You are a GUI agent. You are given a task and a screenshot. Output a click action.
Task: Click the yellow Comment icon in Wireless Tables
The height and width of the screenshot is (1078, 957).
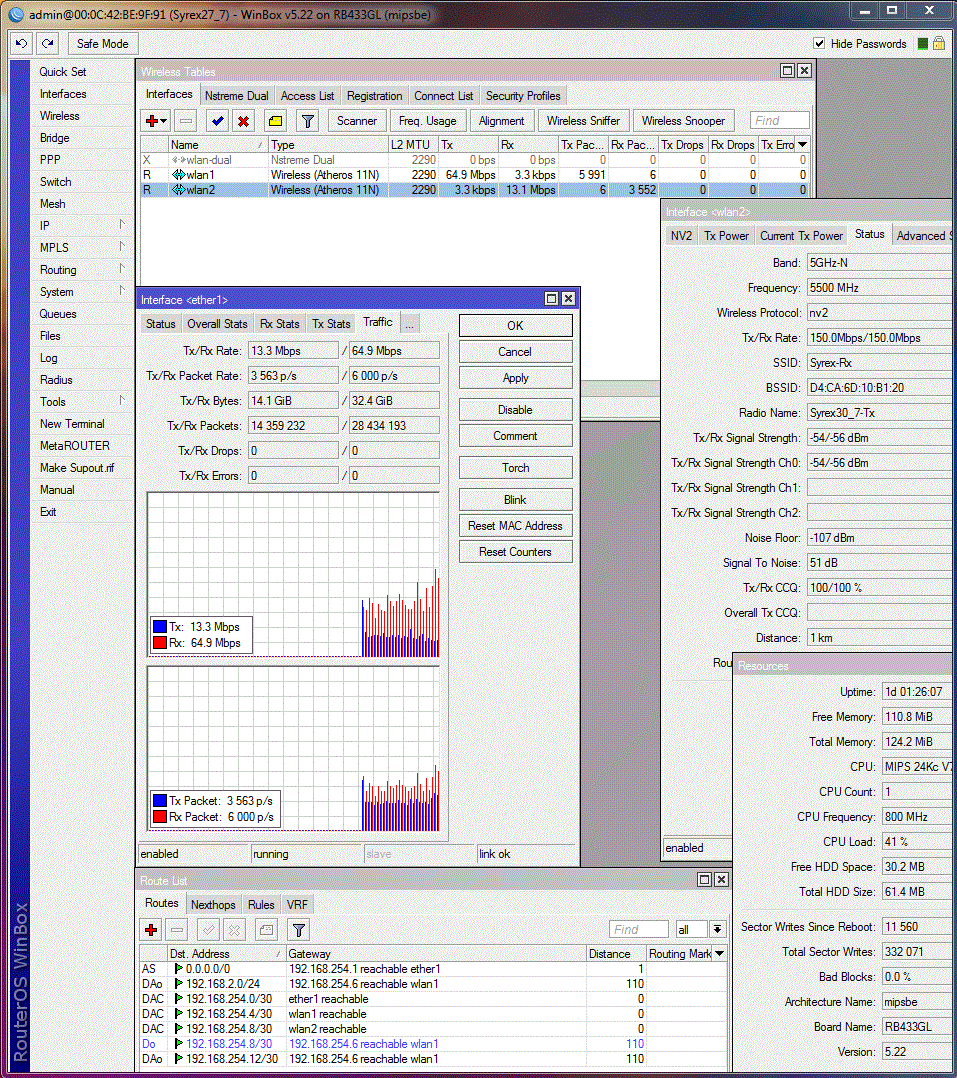[275, 121]
